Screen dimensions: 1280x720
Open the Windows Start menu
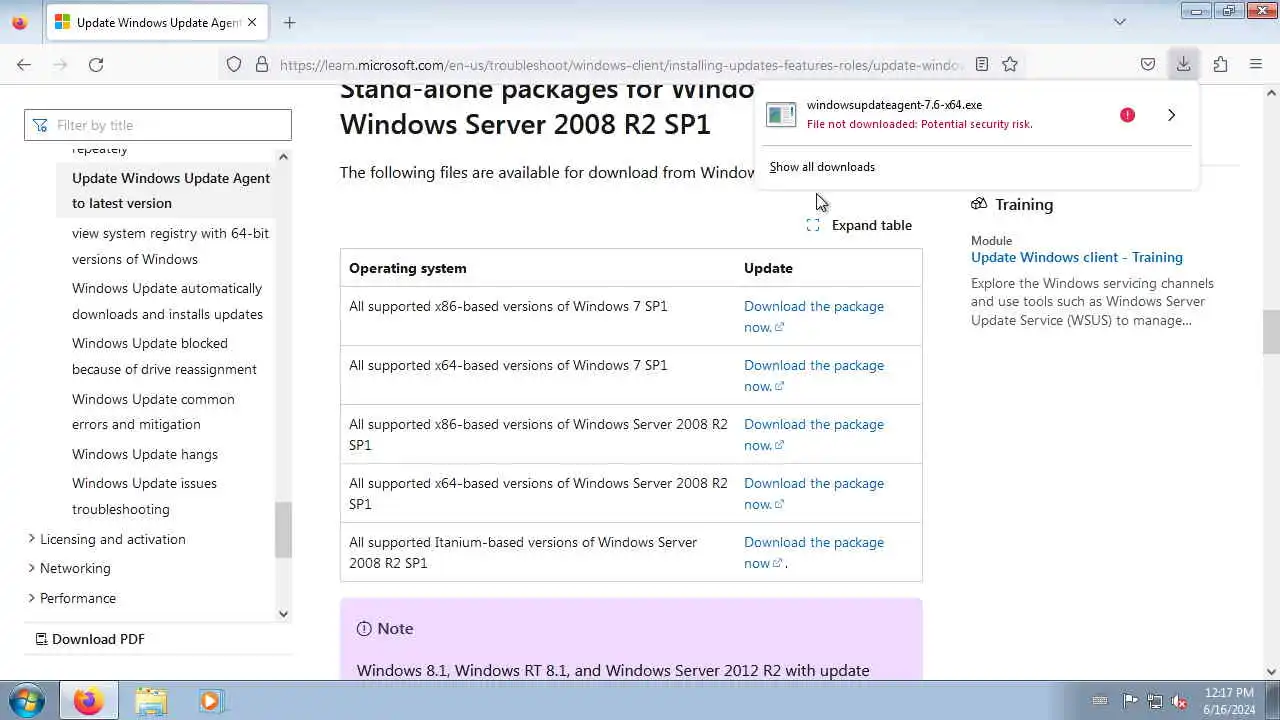(26, 701)
